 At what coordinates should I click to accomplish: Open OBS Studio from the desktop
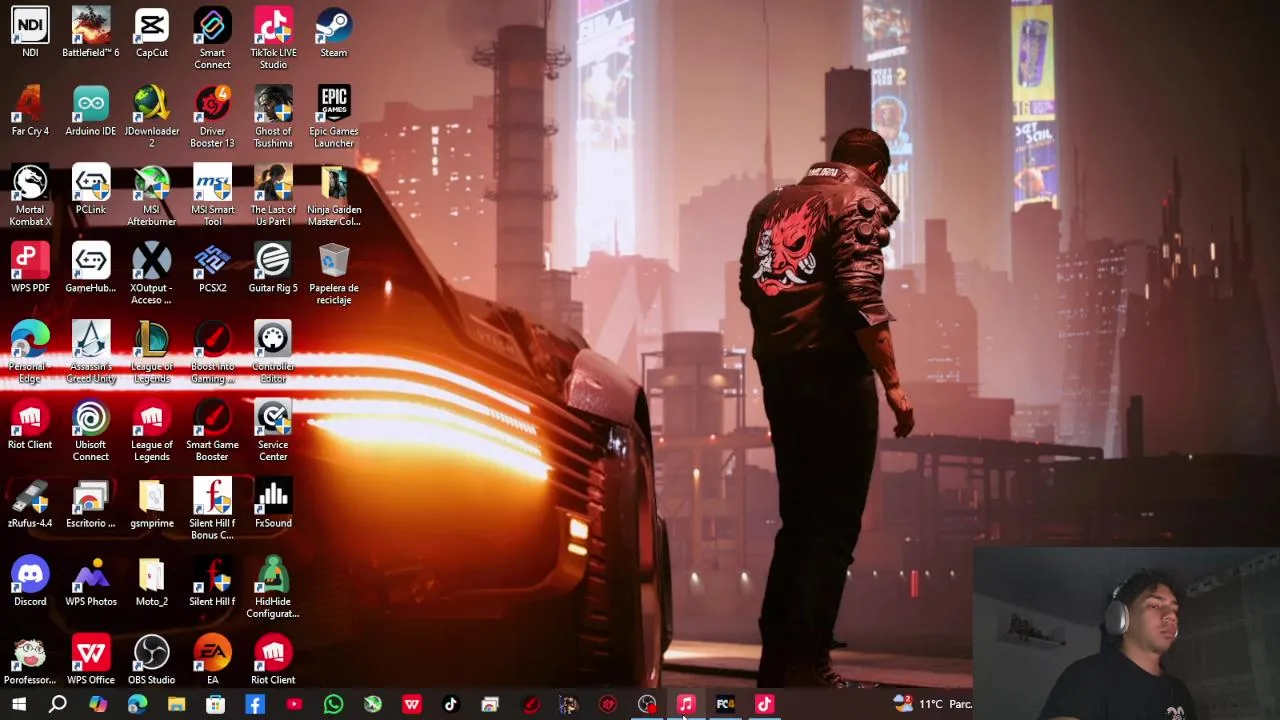point(152,660)
